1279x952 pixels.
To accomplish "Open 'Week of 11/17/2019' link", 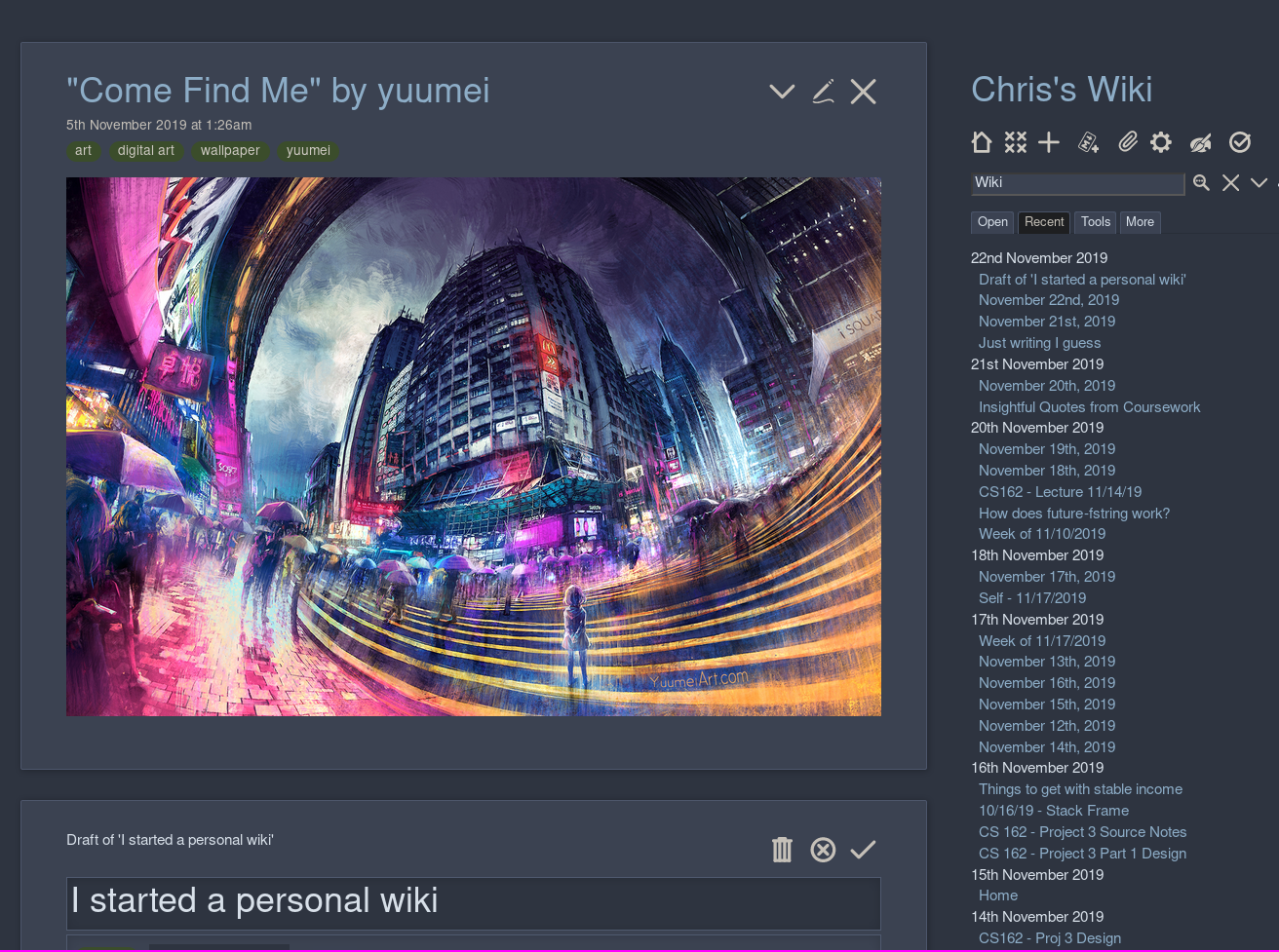I will (x=1042, y=641).
